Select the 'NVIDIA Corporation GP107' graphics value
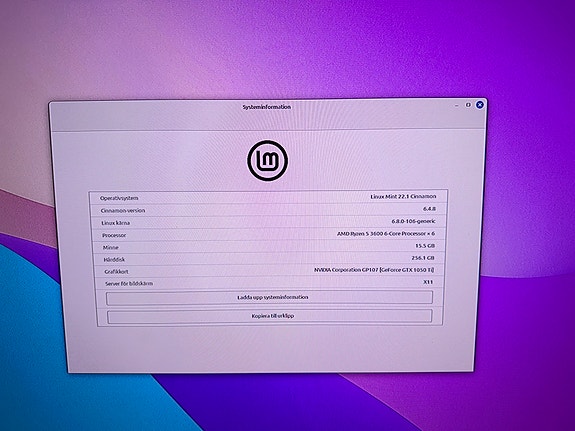Image resolution: width=575 pixels, height=431 pixels. pyautogui.click(x=374, y=270)
